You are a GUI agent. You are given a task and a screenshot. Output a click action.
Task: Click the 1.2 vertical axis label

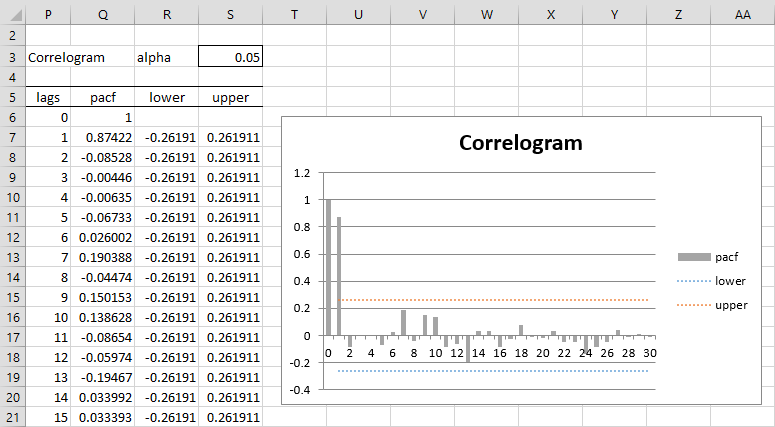(301, 173)
